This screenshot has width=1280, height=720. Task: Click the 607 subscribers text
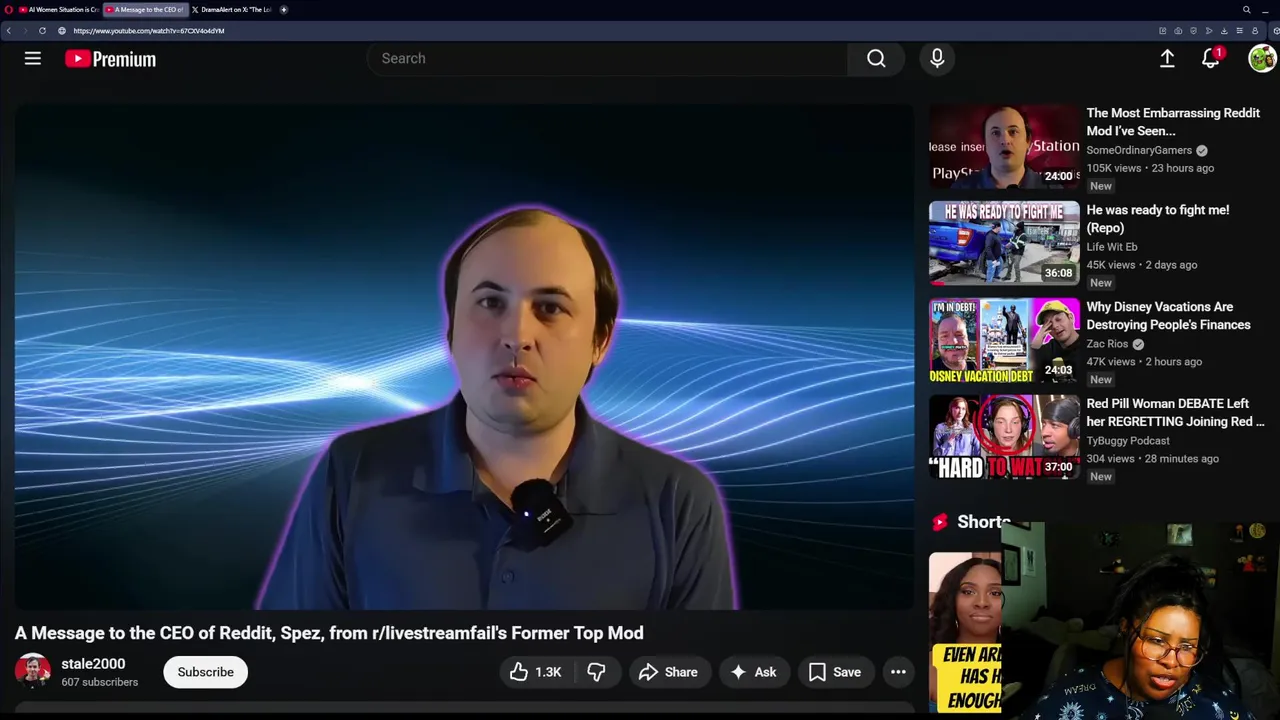point(99,682)
